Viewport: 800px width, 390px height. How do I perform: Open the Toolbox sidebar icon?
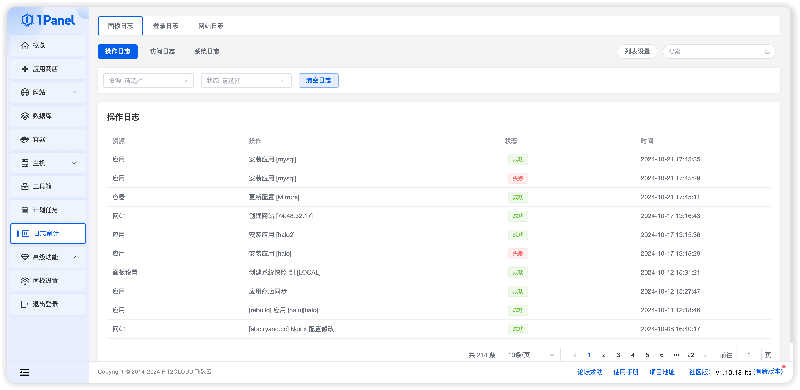click(25, 187)
